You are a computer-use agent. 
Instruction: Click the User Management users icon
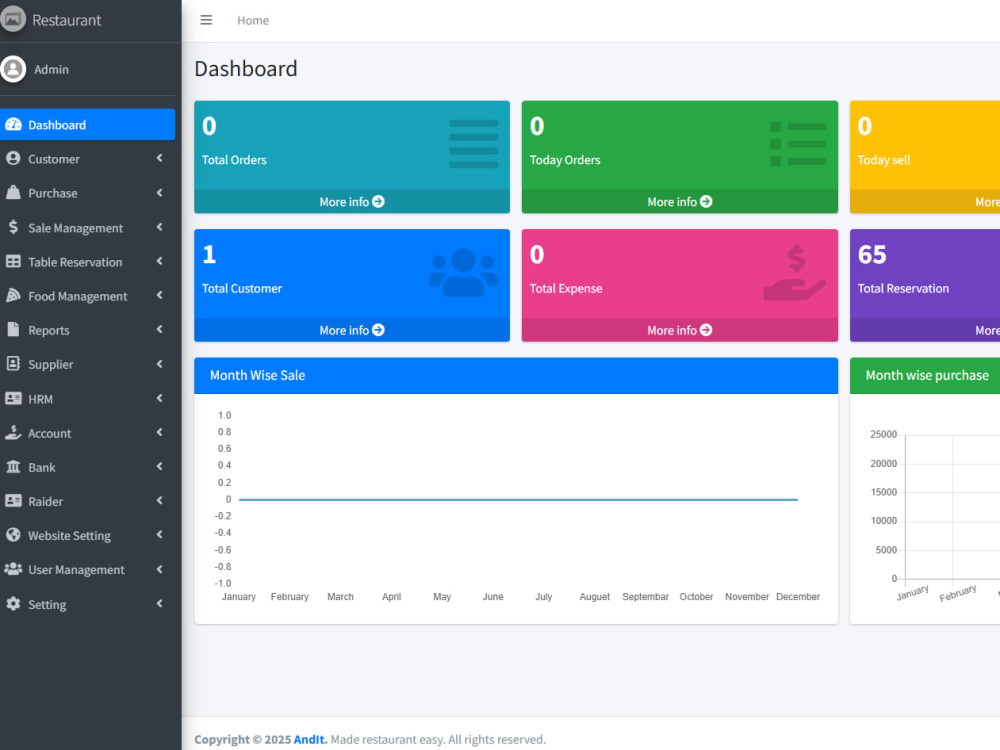pos(13,569)
